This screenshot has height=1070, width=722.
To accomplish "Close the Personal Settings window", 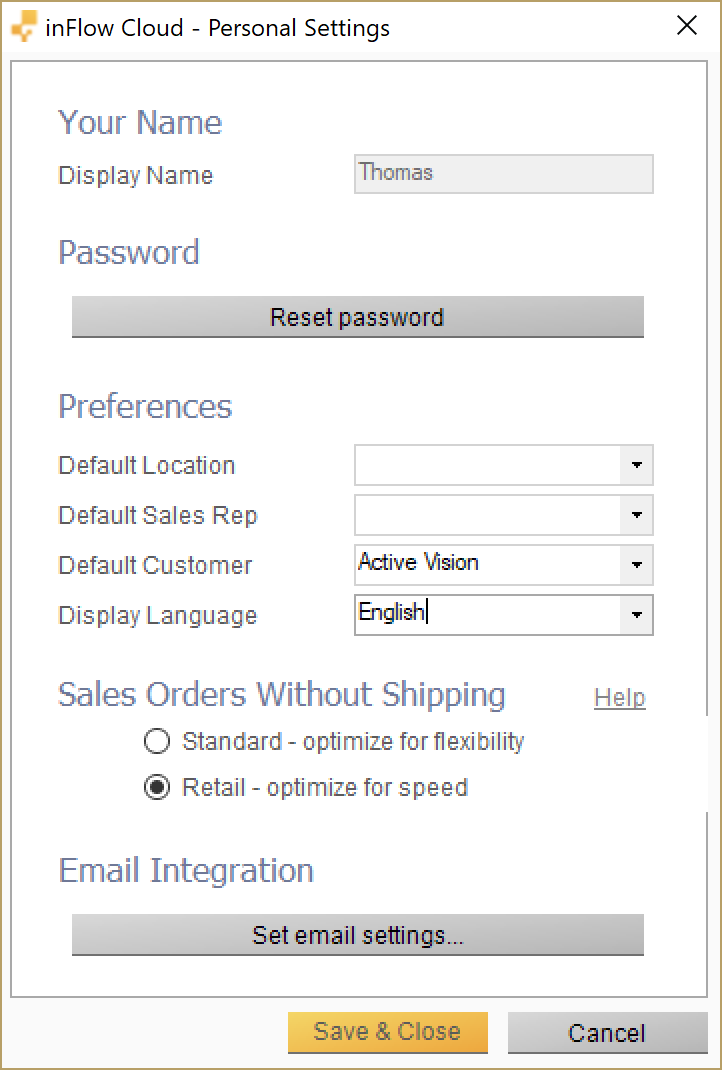I will click(x=687, y=26).
